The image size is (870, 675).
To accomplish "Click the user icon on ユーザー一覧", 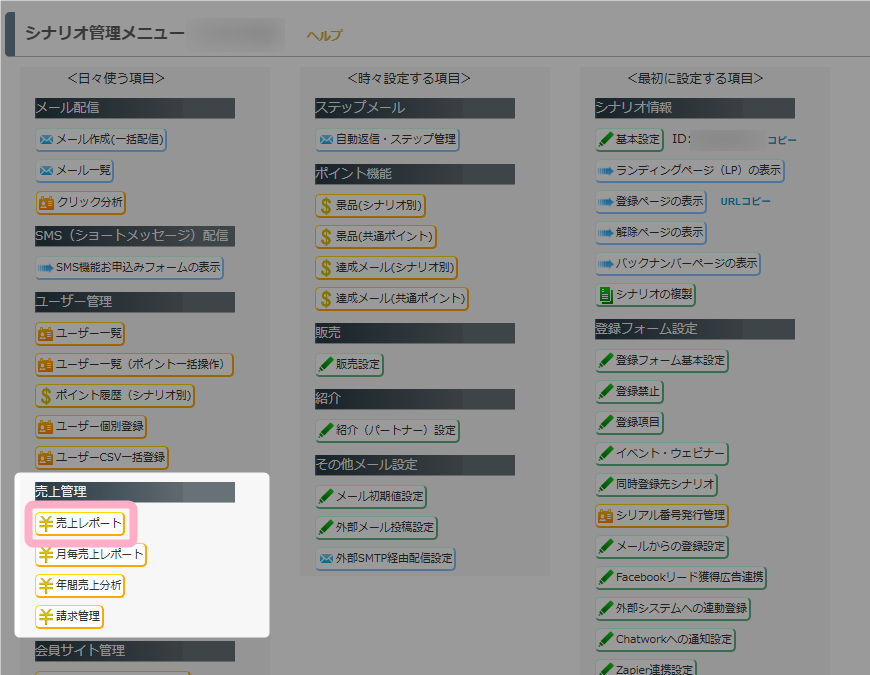I will [x=46, y=333].
